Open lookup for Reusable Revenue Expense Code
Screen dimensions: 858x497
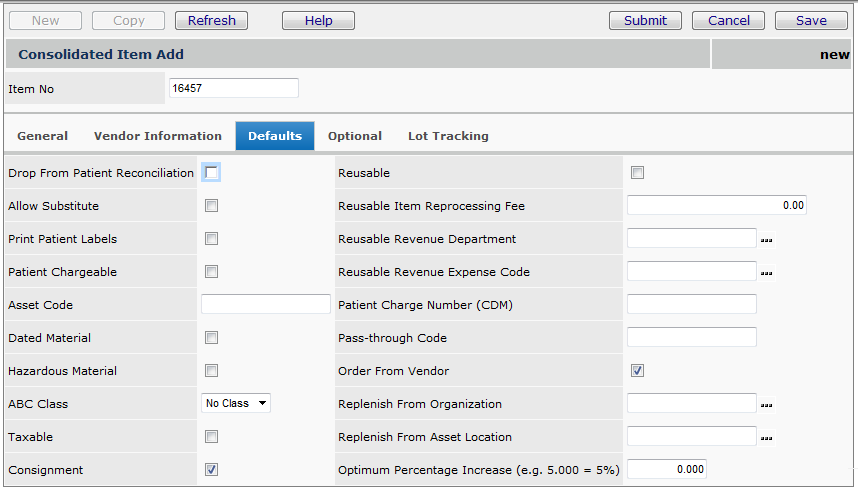(x=767, y=273)
